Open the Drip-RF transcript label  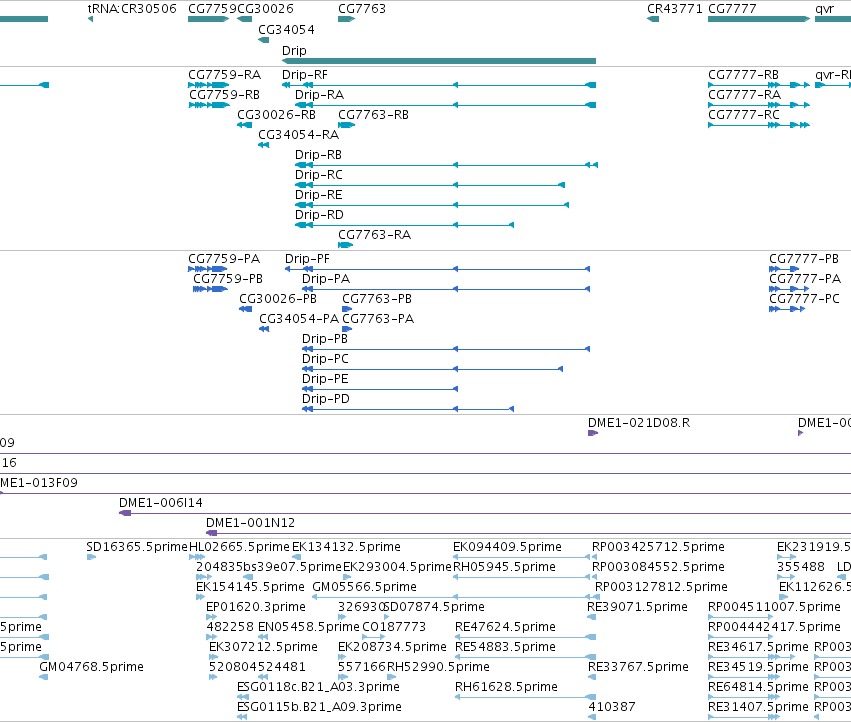pyautogui.click(x=304, y=74)
